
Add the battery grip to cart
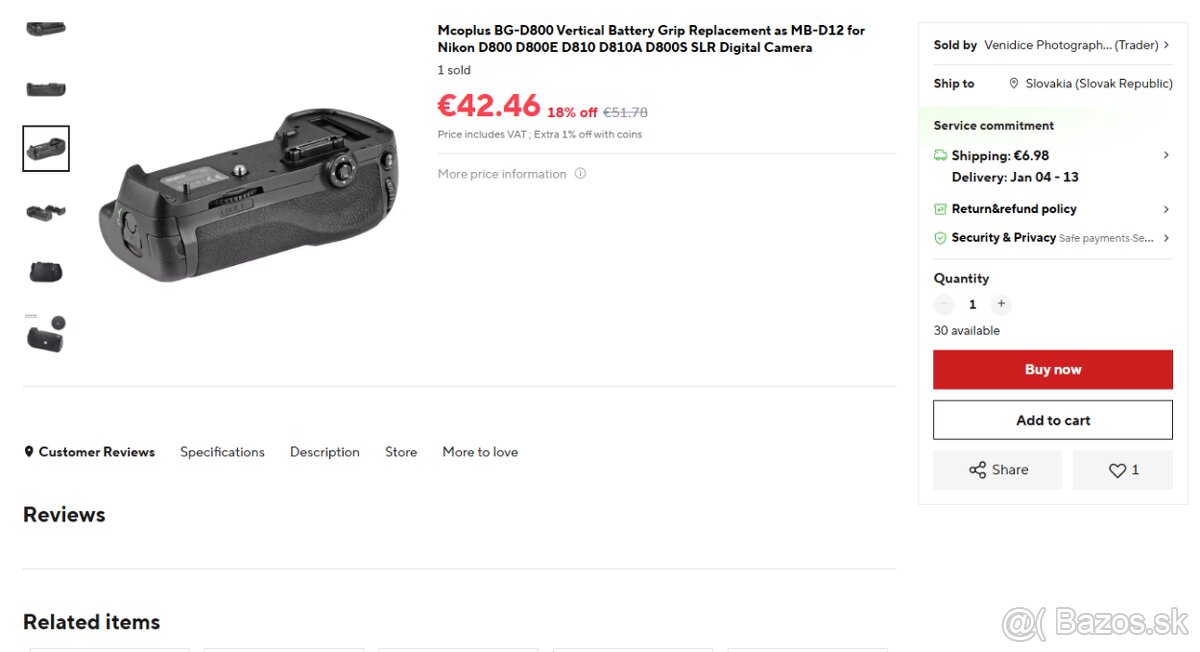(1053, 420)
